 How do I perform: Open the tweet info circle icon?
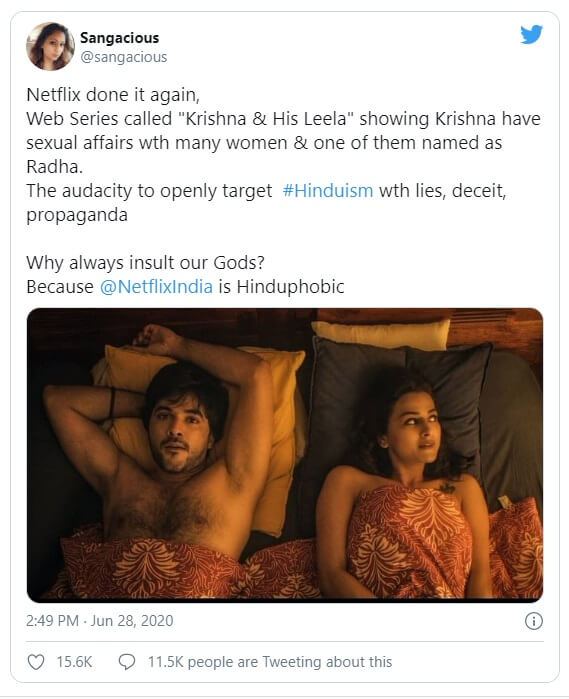pyautogui.click(x=534, y=621)
